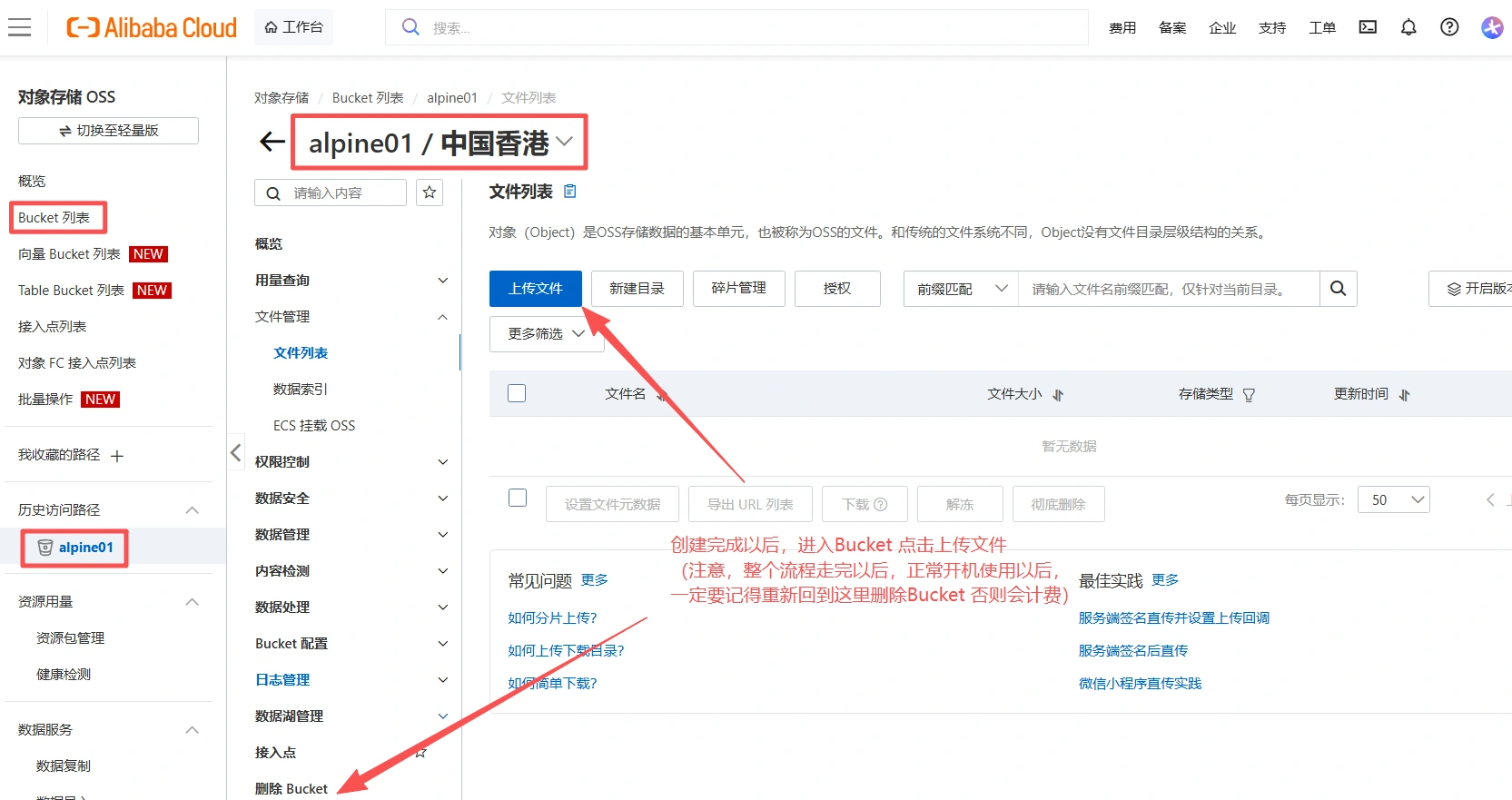Open 企业 in the top bar
The height and width of the screenshot is (800, 1512).
[x=1222, y=28]
